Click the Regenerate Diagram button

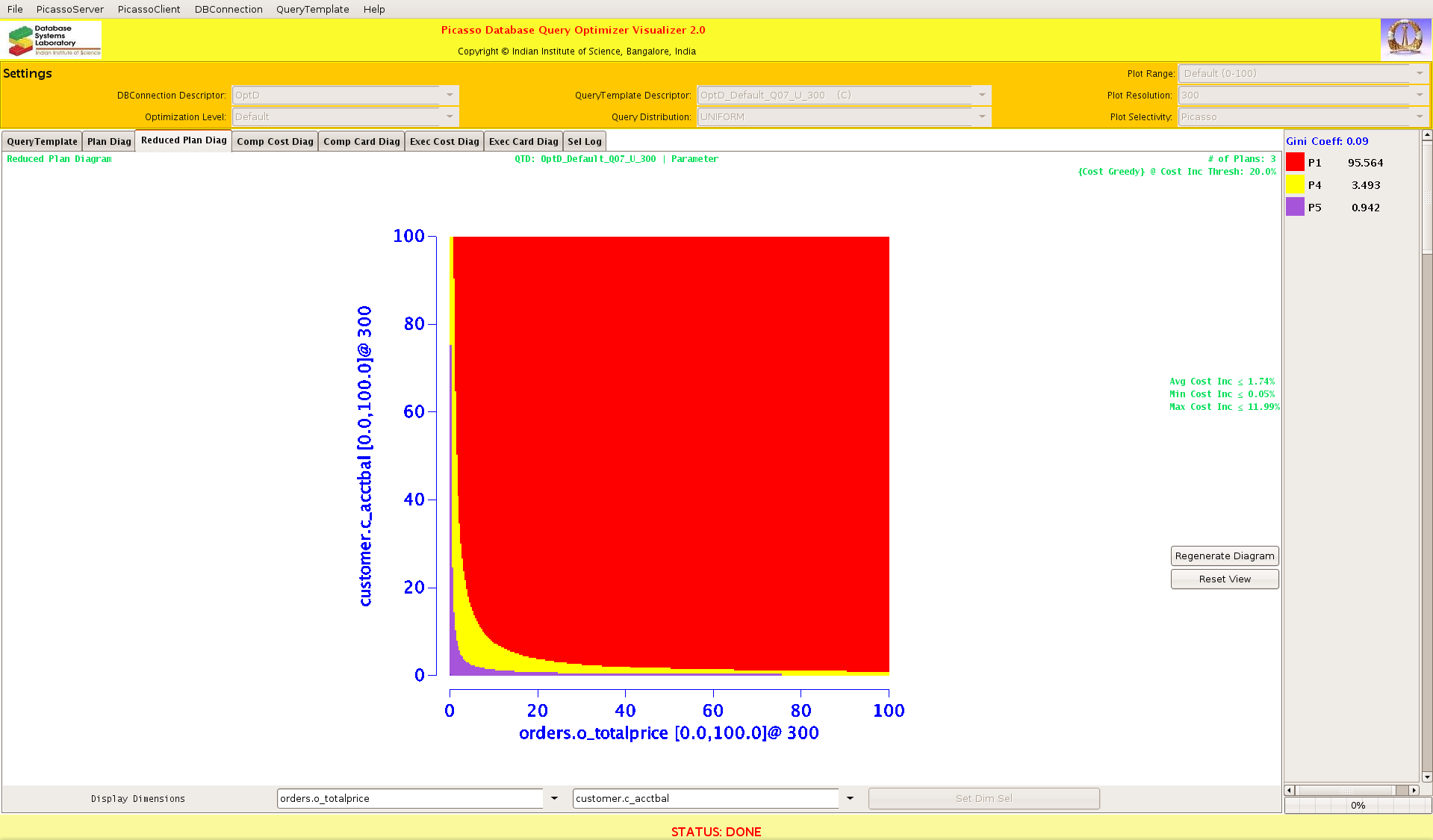1224,556
